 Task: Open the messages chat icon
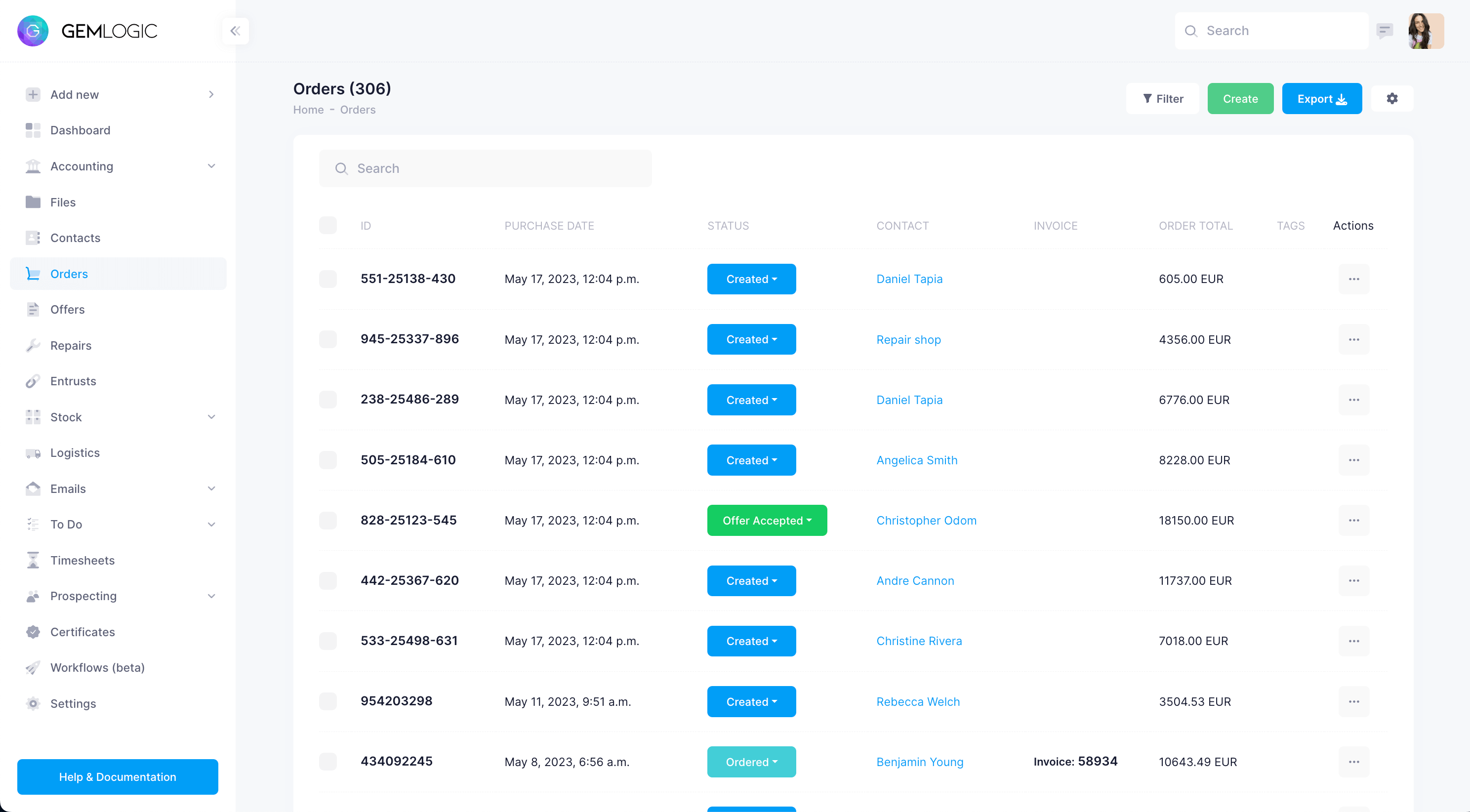pos(1385,31)
